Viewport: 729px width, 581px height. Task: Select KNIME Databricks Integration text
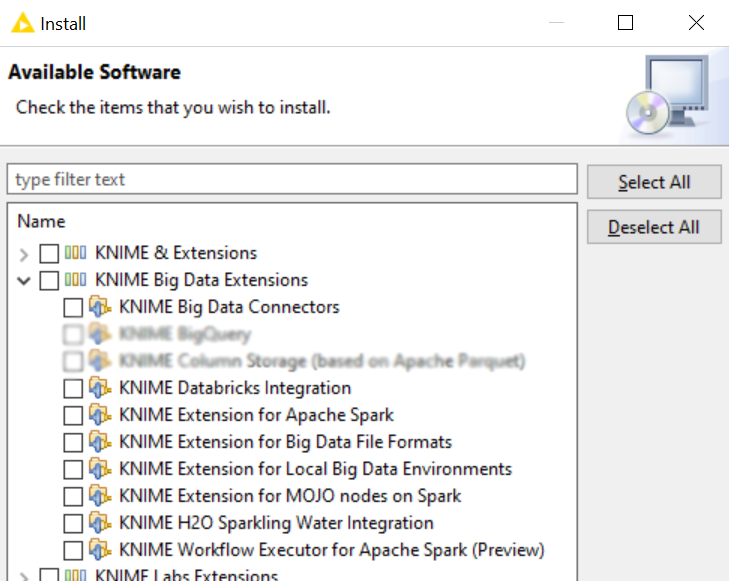[x=235, y=388]
